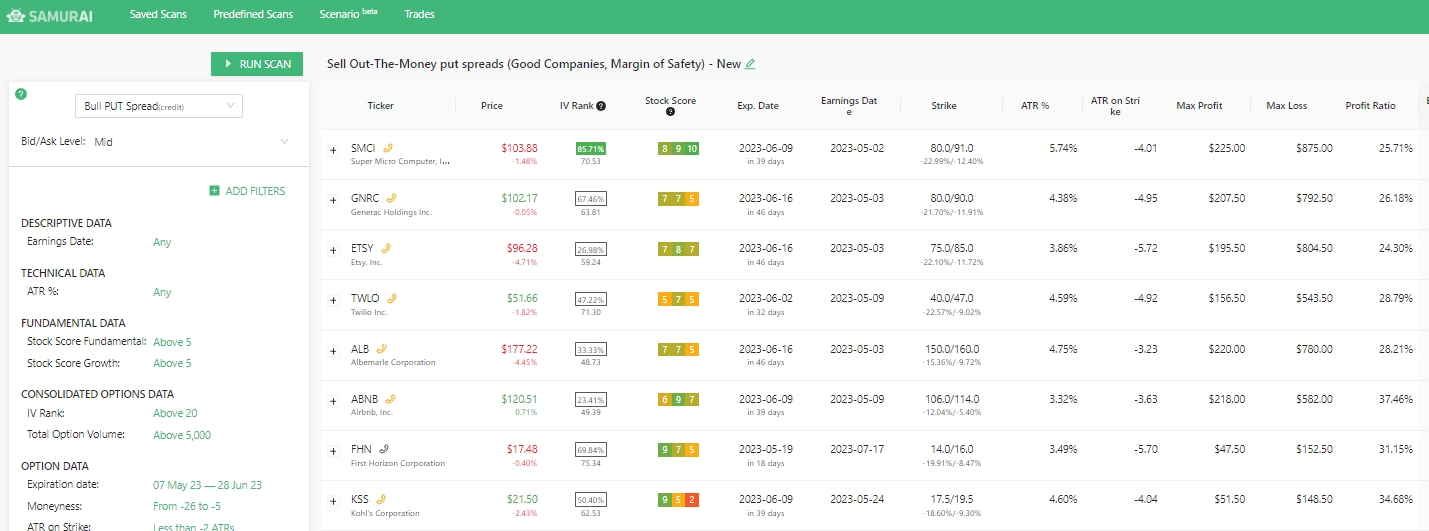Viewport: 1429px width, 531px height.
Task: Click the earnings call icon next to SMCI
Action: point(387,148)
